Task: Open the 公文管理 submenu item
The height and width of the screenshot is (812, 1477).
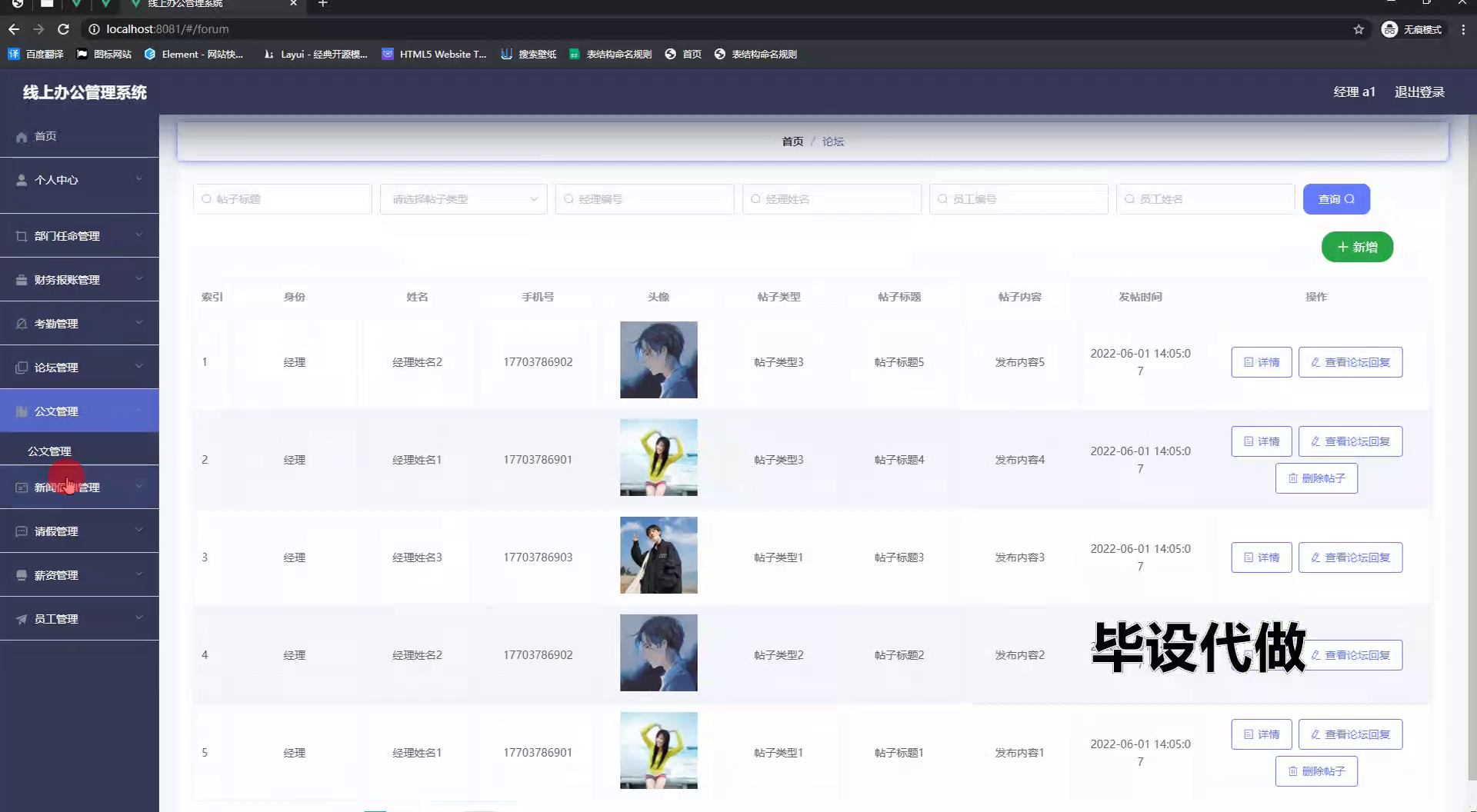Action: (x=79, y=451)
